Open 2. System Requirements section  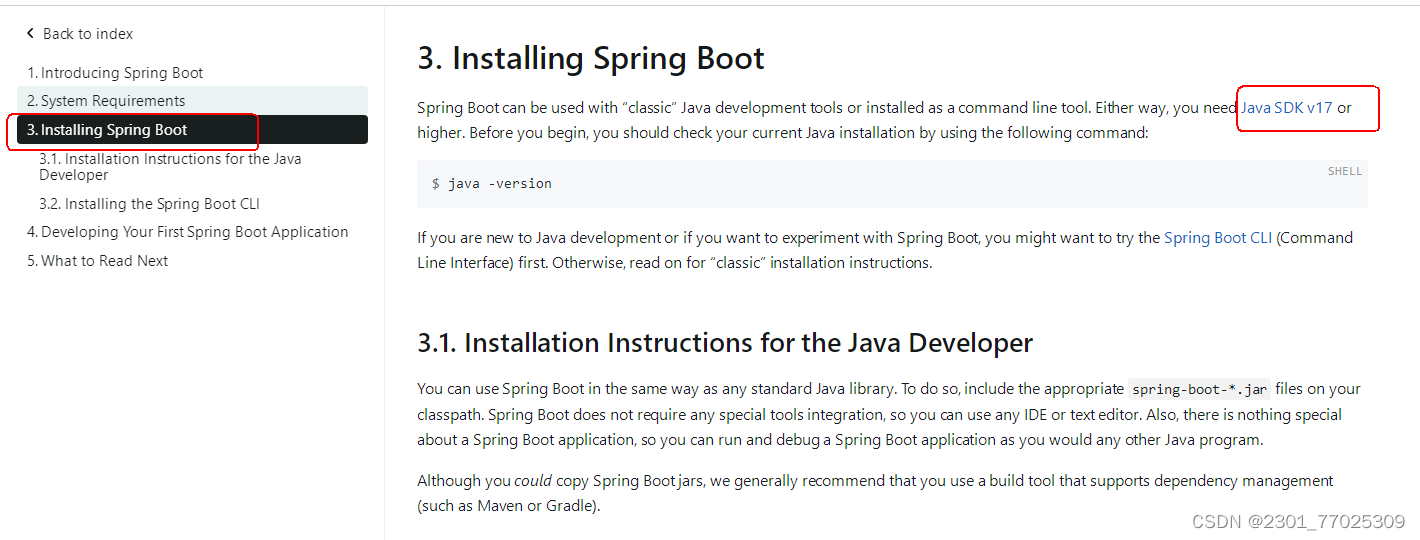192,101
